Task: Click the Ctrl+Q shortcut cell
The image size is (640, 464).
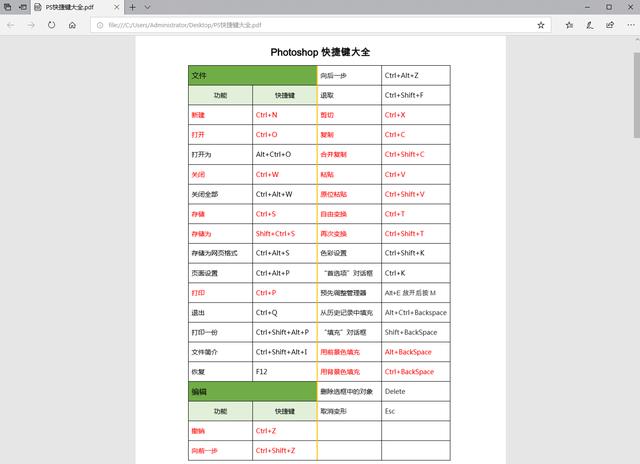Action: click(x=284, y=313)
